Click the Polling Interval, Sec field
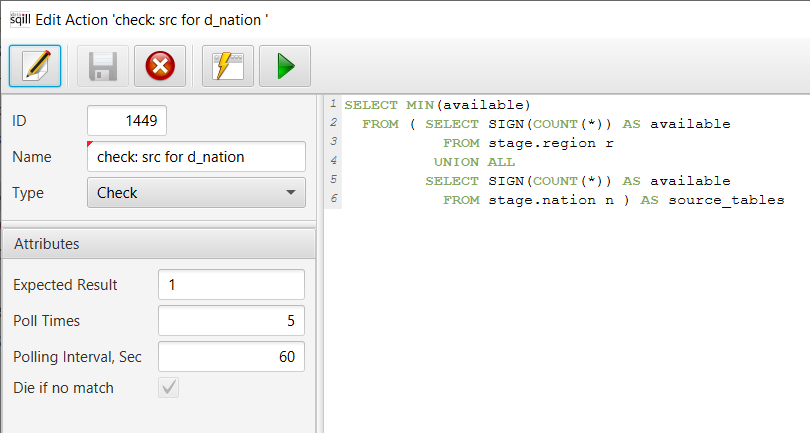Screen dimensions: 810x433 tap(231, 357)
